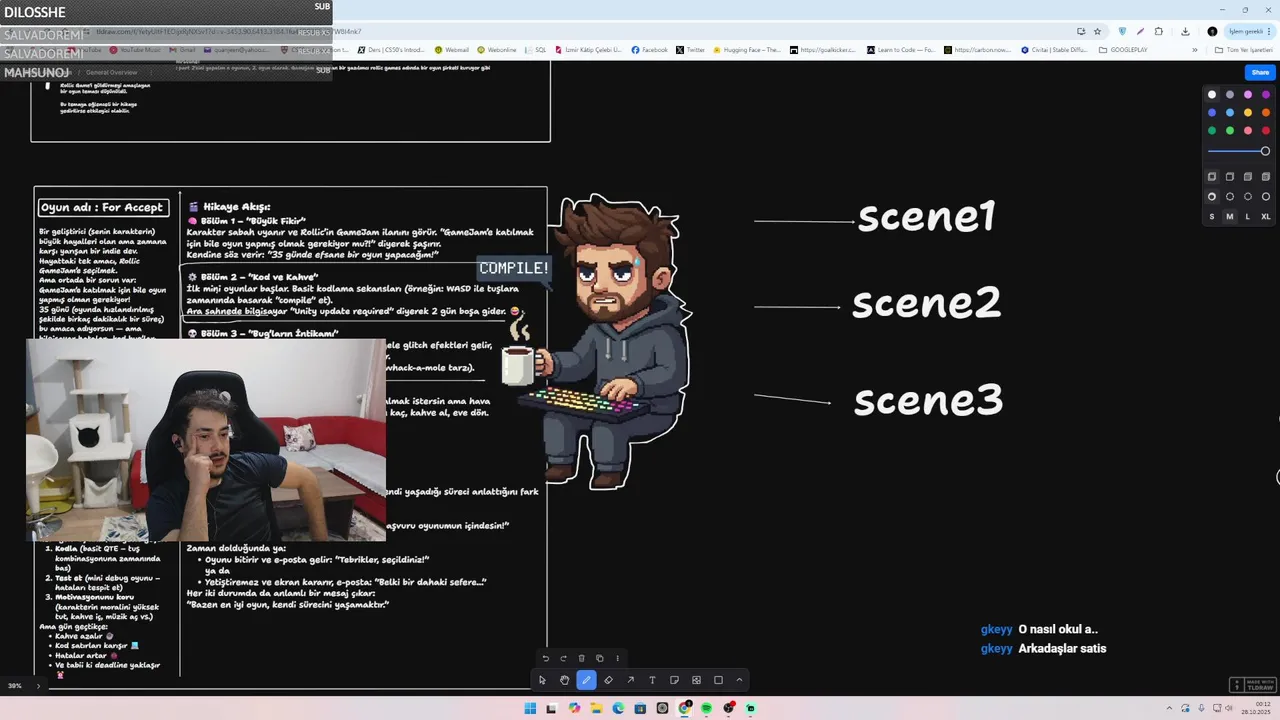
Task: Delete selection with trash icon
Action: [x=581, y=658]
